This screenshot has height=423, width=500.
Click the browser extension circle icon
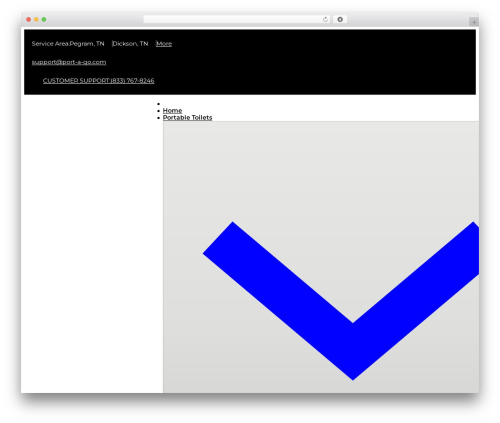pos(340,19)
